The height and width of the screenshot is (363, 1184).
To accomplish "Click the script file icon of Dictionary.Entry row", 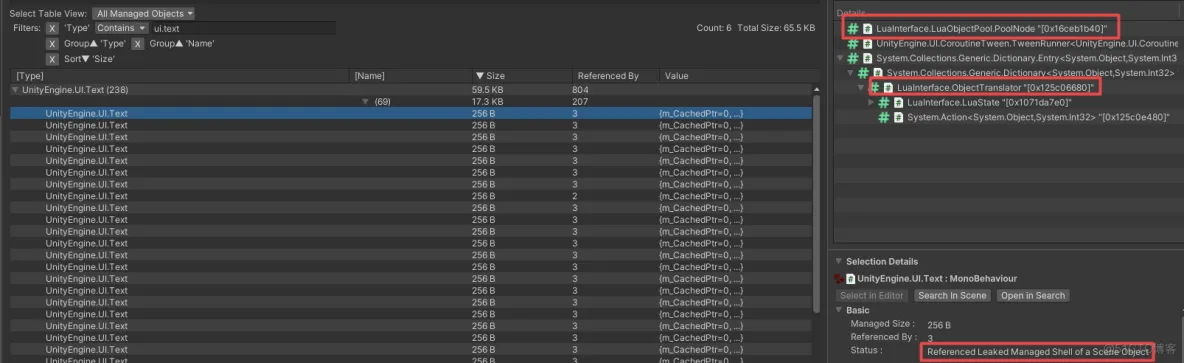I will pyautogui.click(x=868, y=58).
